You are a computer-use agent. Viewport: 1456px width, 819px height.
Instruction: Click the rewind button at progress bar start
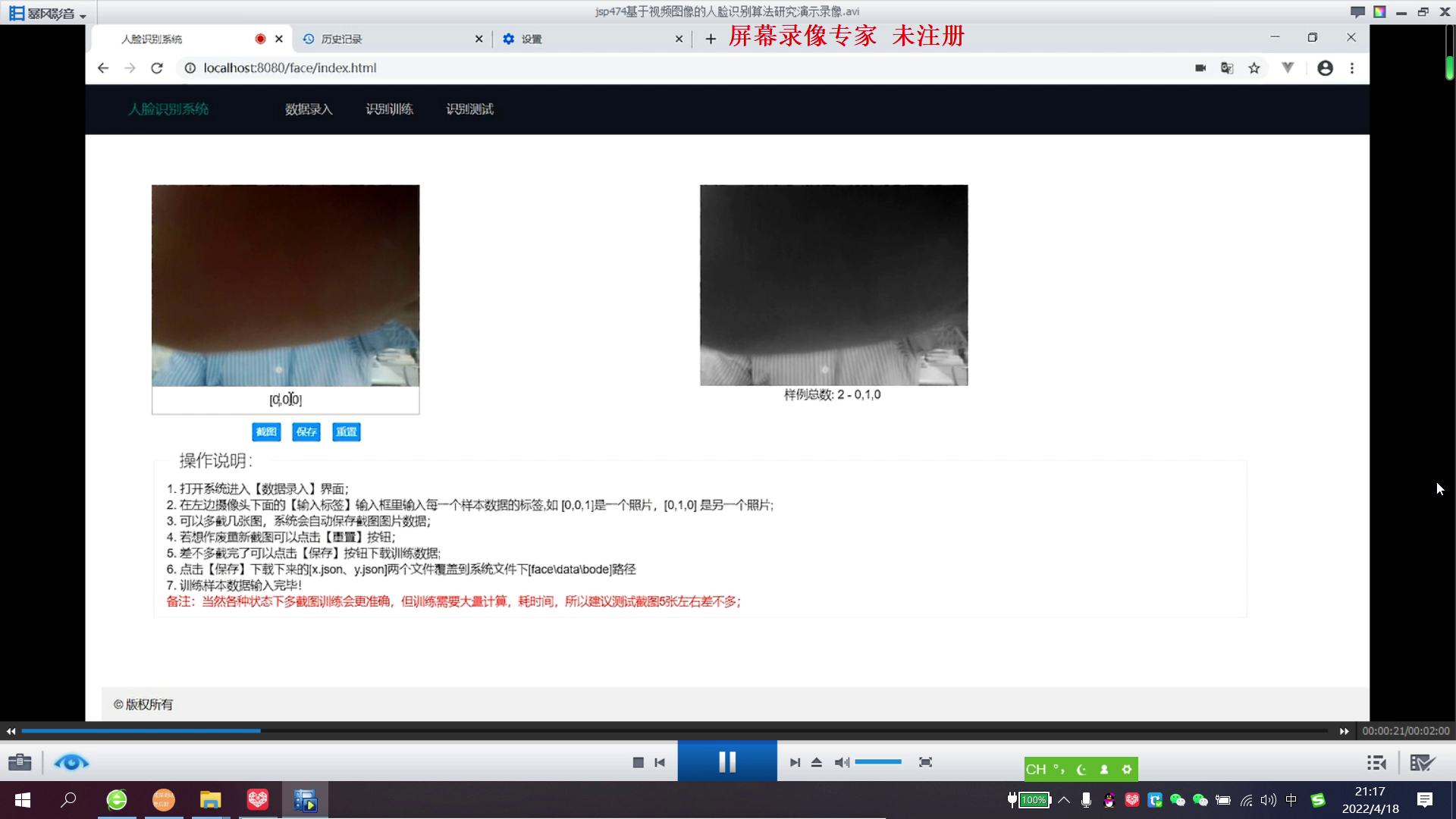[x=11, y=731]
